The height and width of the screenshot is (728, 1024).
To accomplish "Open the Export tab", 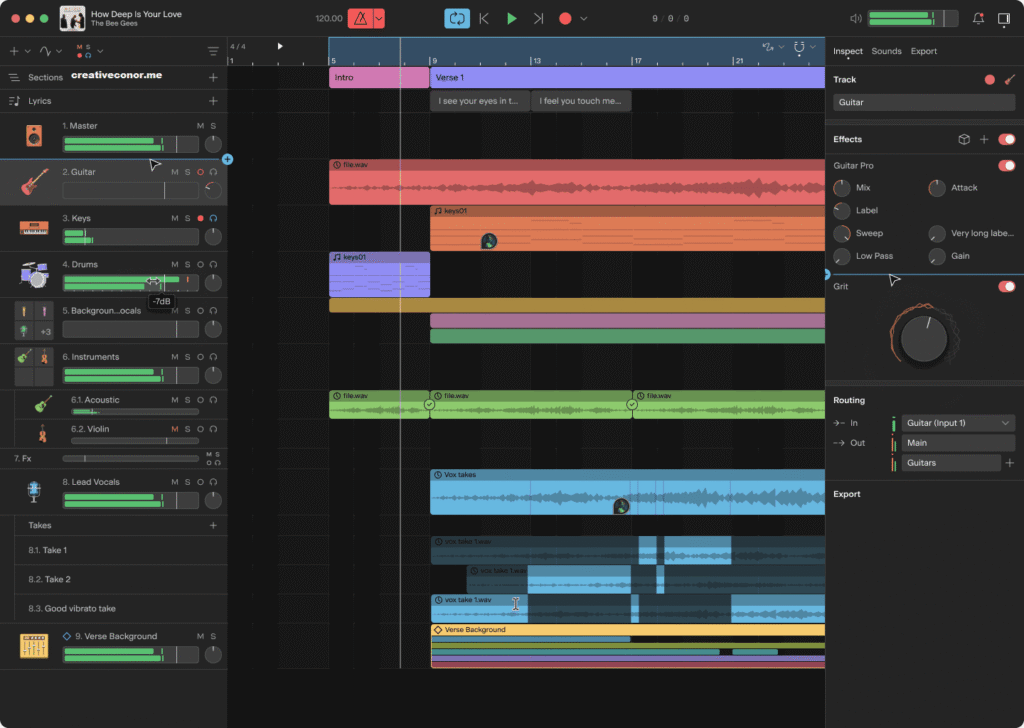I will pos(923,51).
